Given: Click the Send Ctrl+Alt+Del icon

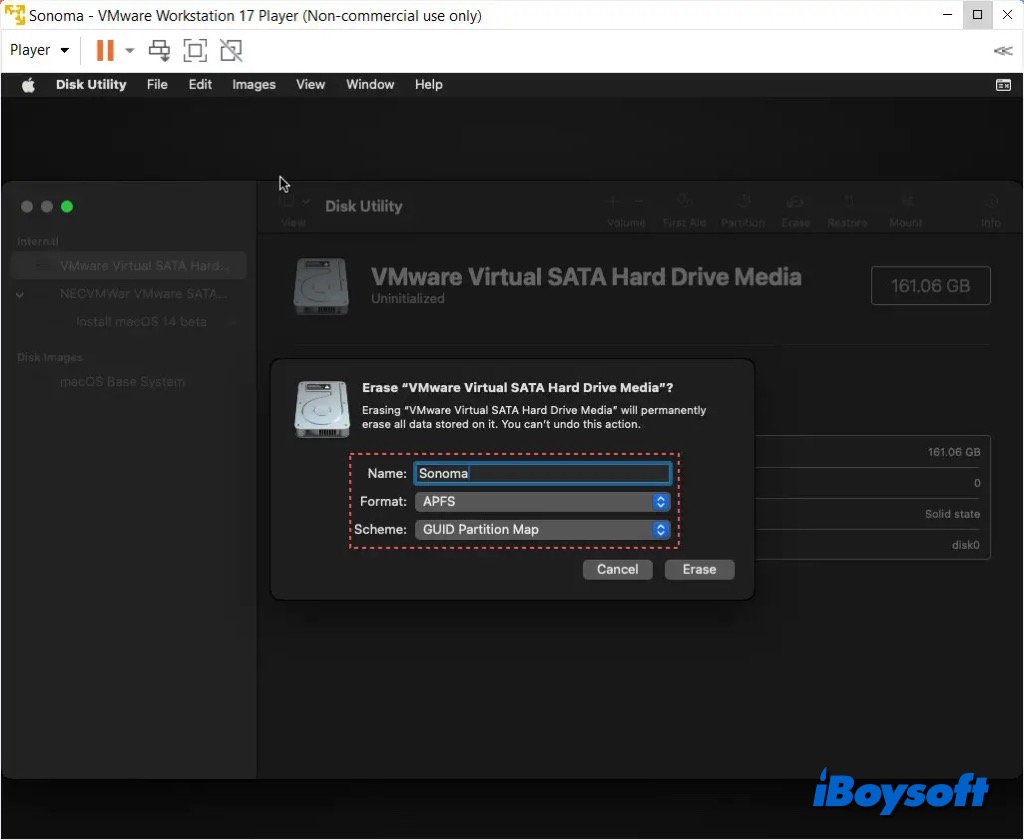Looking at the screenshot, I should click(159, 50).
